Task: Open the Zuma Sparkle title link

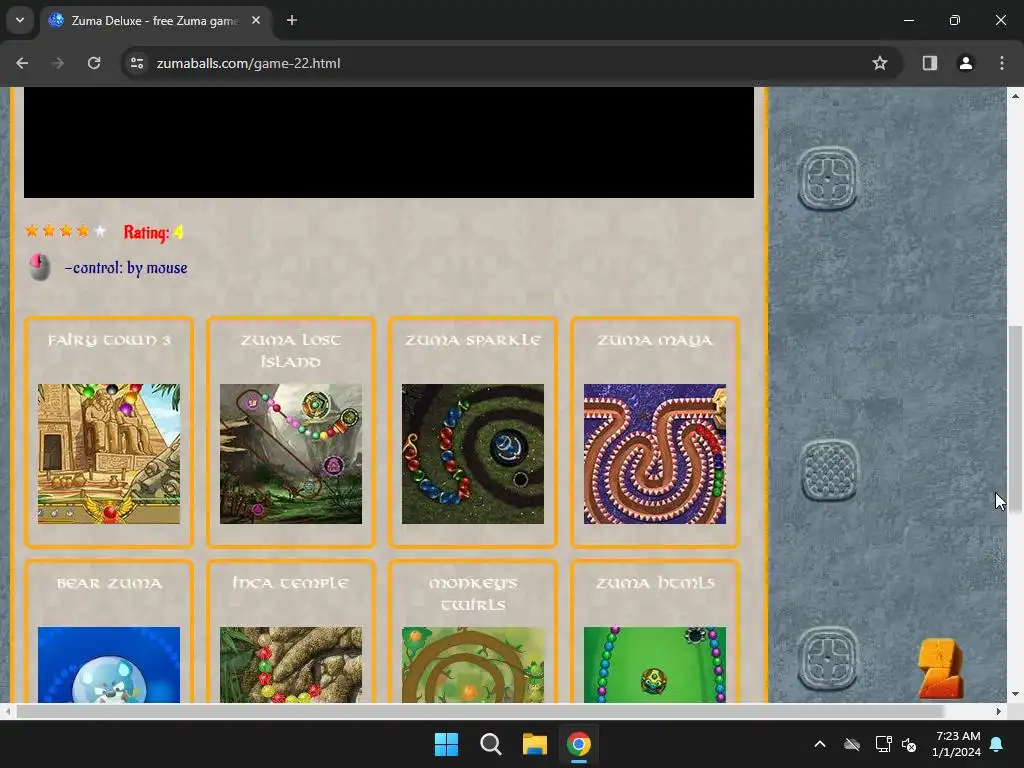Action: 473,340
